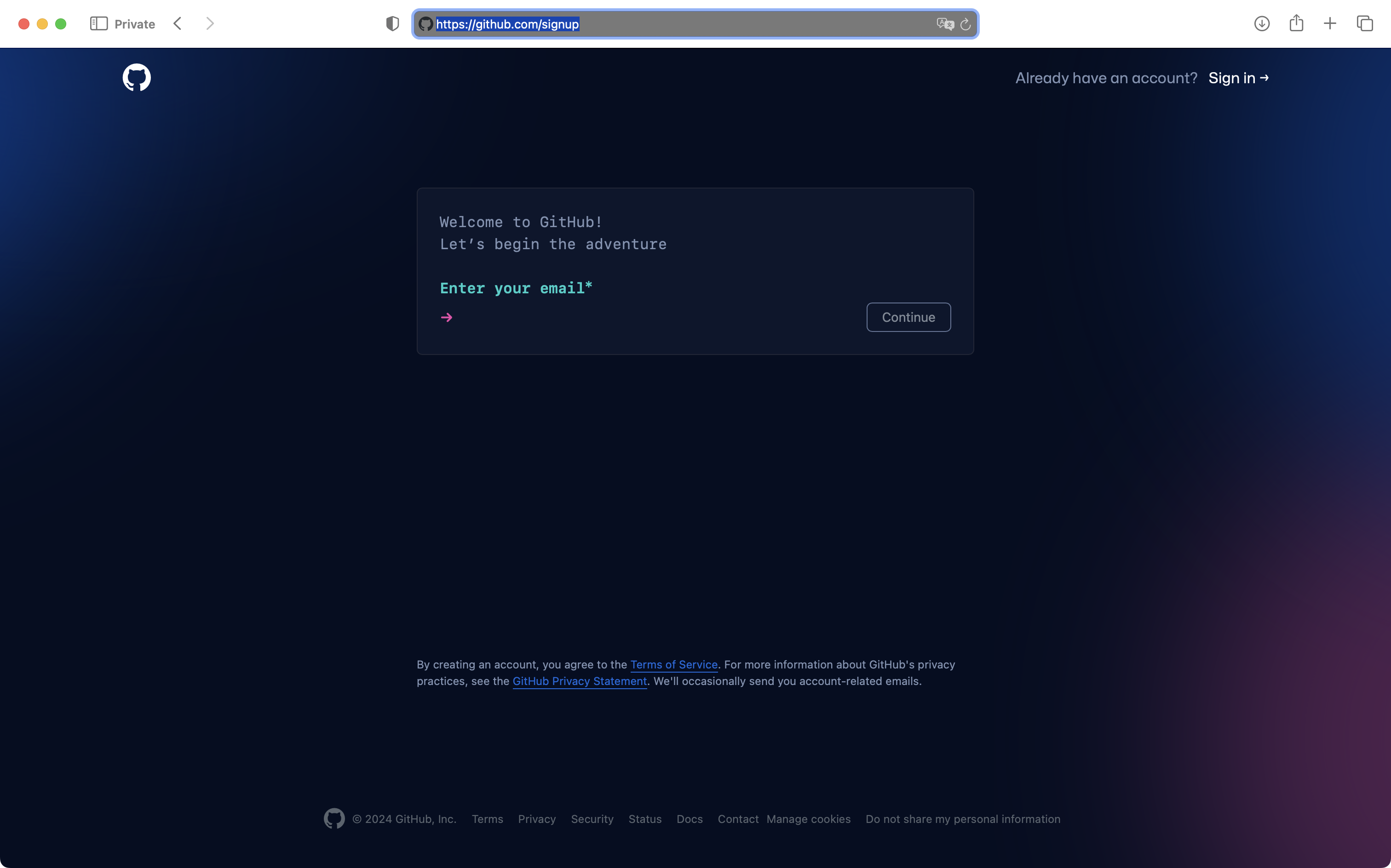Image resolution: width=1391 pixels, height=868 pixels.
Task: Click the Status footer link
Action: click(644, 819)
